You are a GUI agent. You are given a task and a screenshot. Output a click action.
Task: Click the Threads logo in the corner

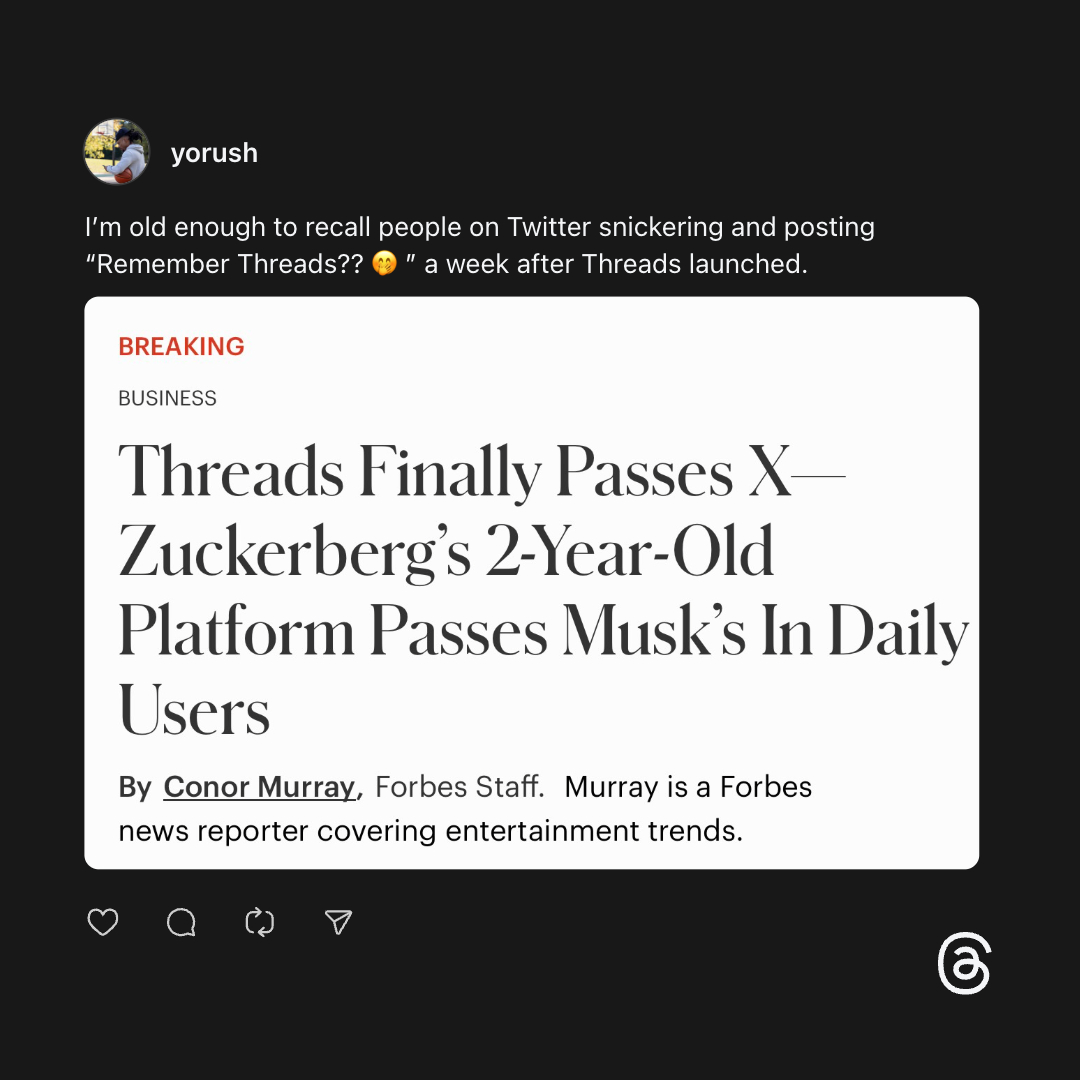pos(964,965)
